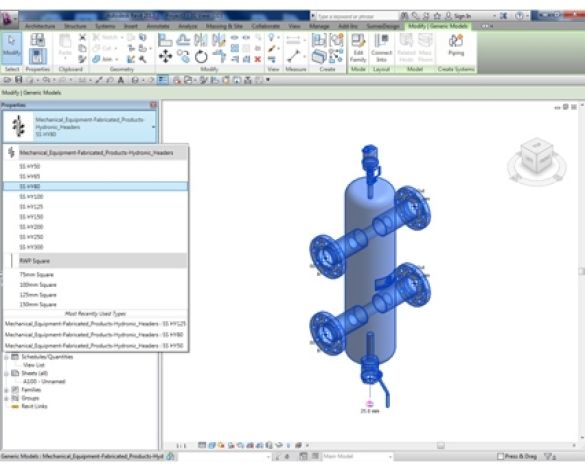Screen dimensions: 585x471
Task: Select the Rotate tool
Action: tap(201, 56)
